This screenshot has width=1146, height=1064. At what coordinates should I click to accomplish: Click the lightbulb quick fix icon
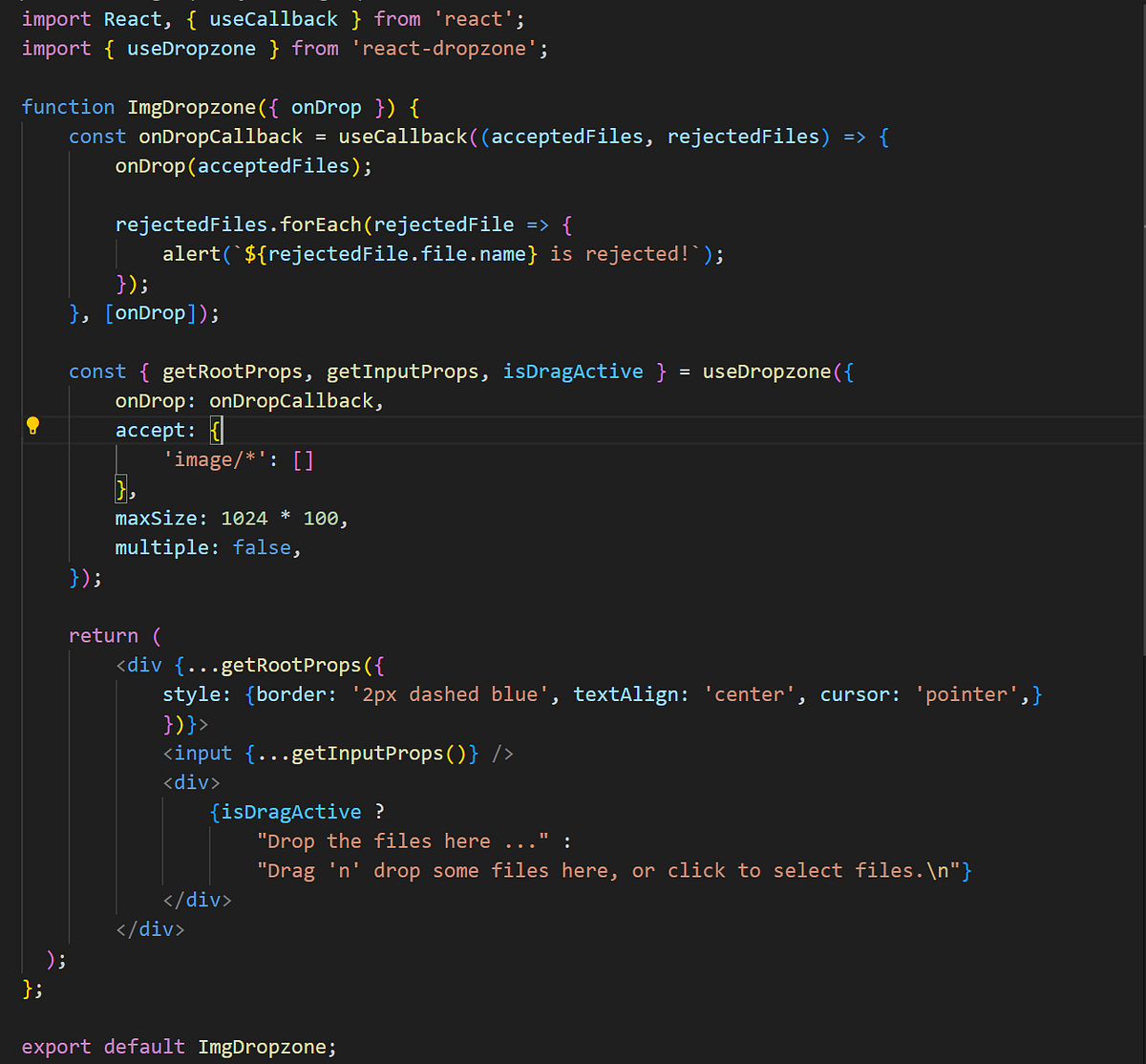[32, 425]
